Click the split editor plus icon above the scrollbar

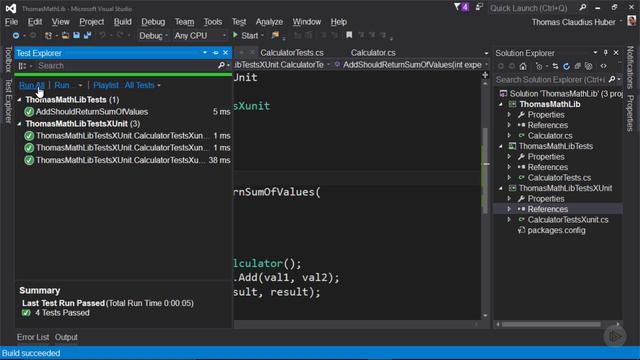pos(485,75)
